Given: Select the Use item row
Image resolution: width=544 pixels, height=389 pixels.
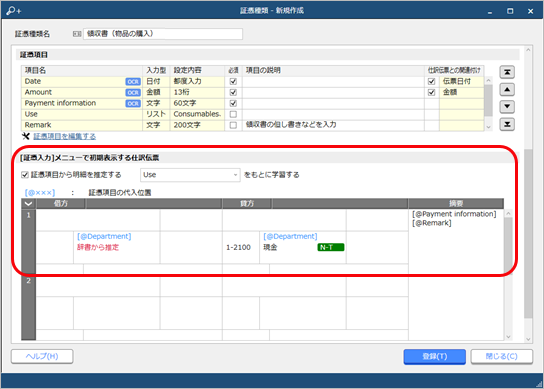Looking at the screenshot, I should pyautogui.click(x=252, y=114).
